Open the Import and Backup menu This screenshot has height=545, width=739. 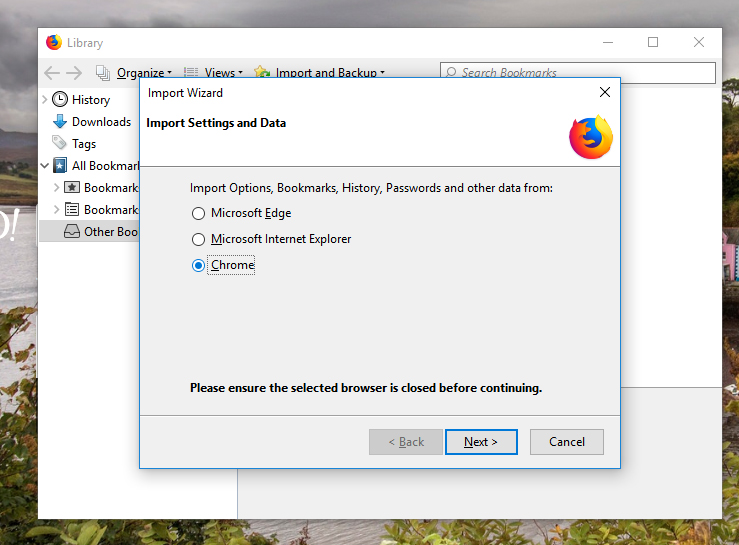click(330, 73)
